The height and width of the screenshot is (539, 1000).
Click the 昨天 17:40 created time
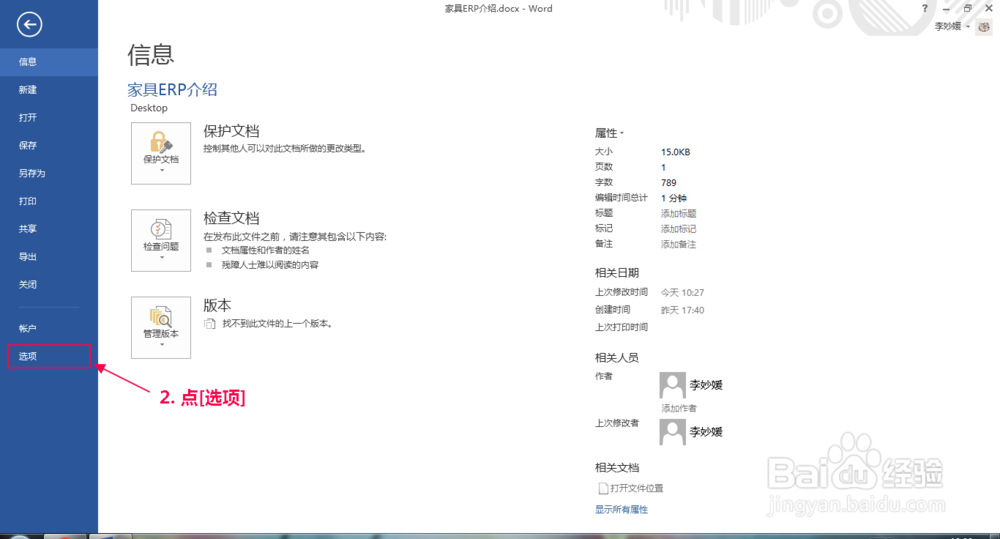[682, 311]
